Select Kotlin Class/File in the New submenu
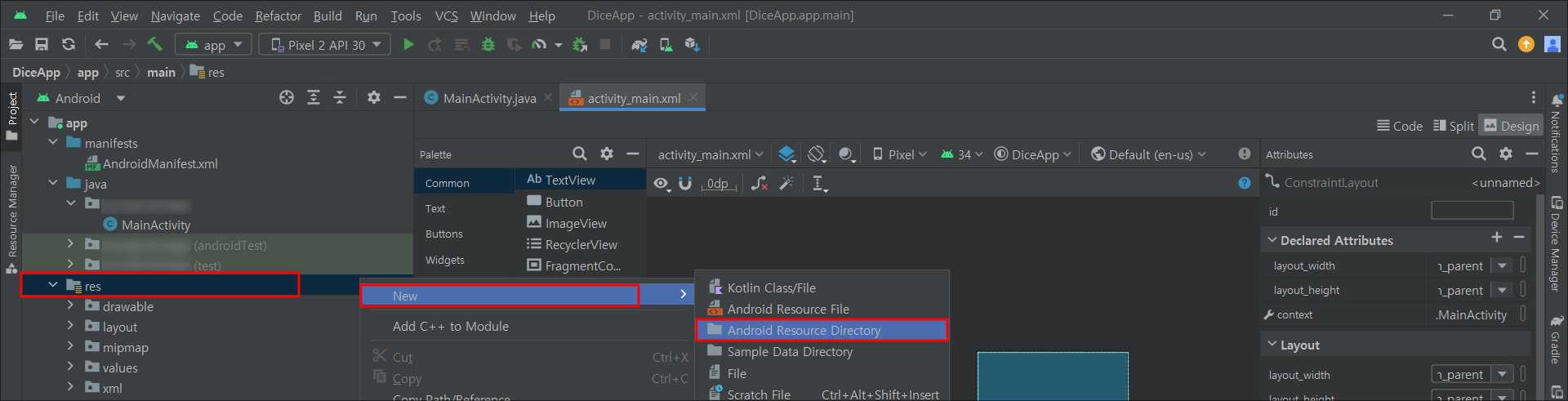The height and width of the screenshot is (401, 1568). coord(822,287)
